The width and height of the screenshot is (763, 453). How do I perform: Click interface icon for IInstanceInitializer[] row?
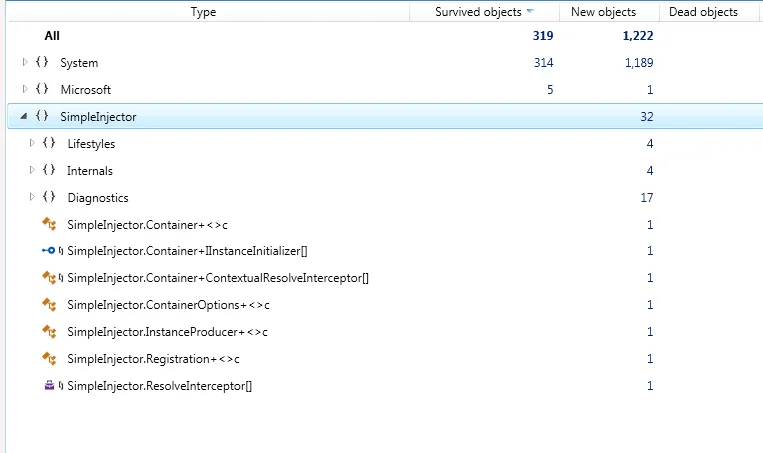[x=49, y=251]
